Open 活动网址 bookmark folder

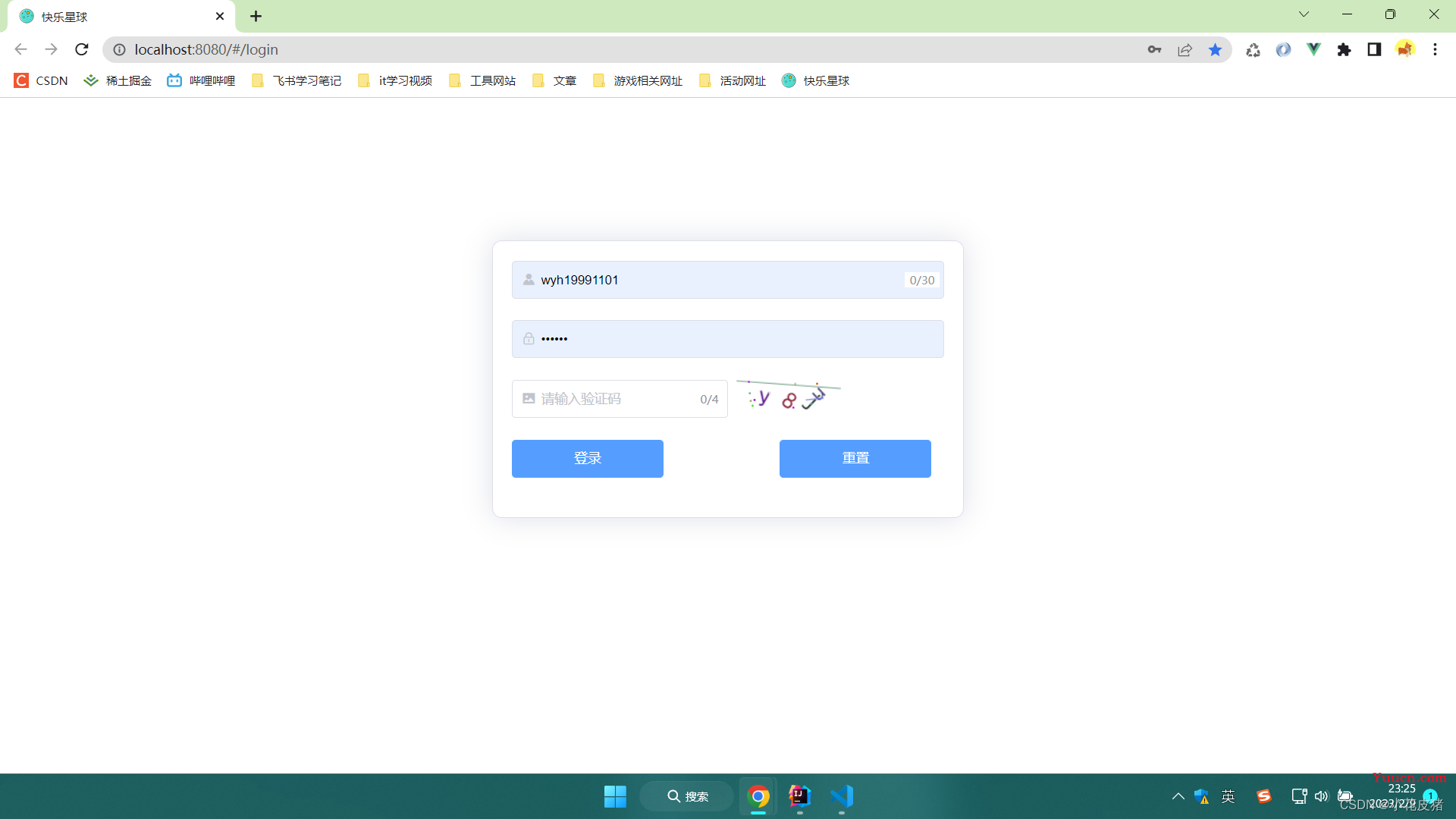[733, 80]
